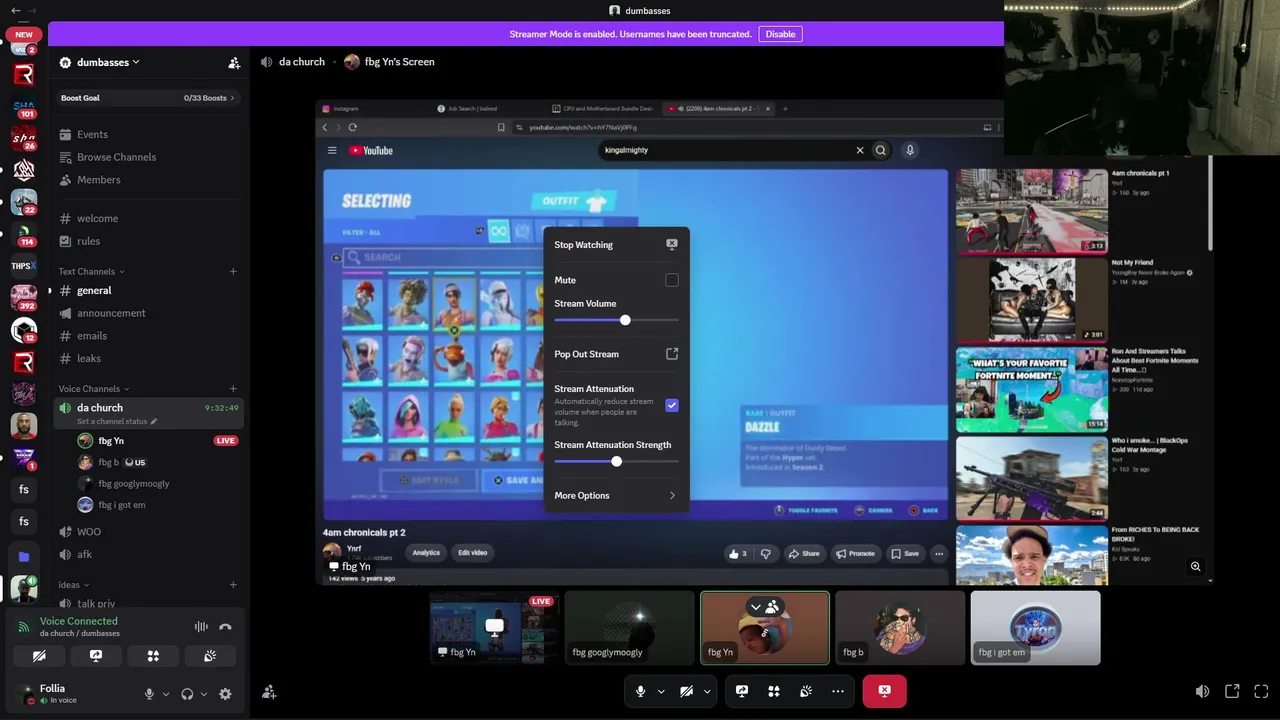Click the red stop watching stream button

click(x=884, y=691)
